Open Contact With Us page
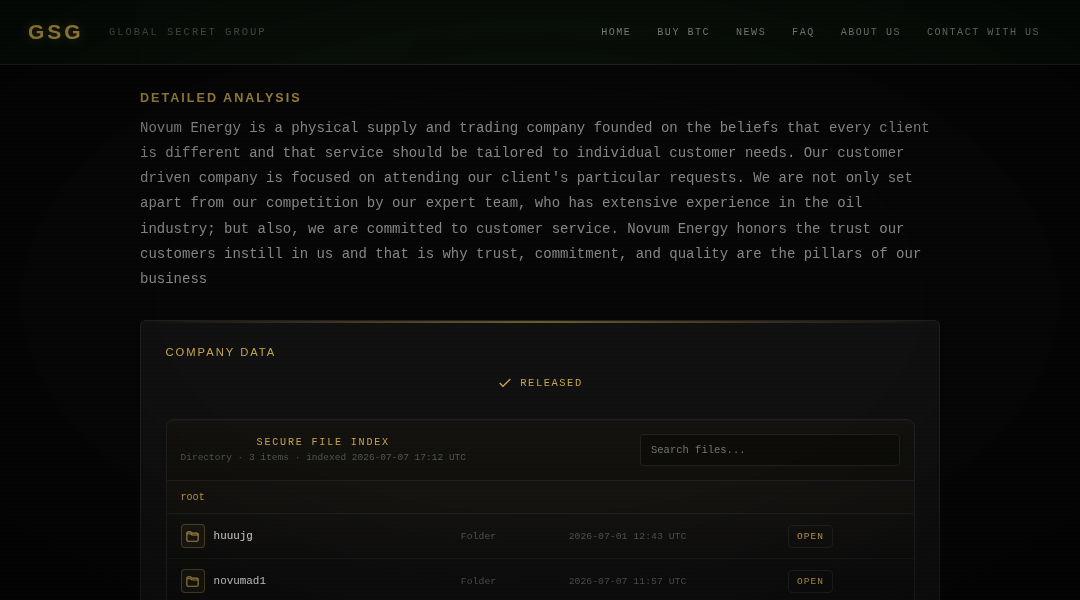The image size is (1080, 600). [x=983, y=32]
